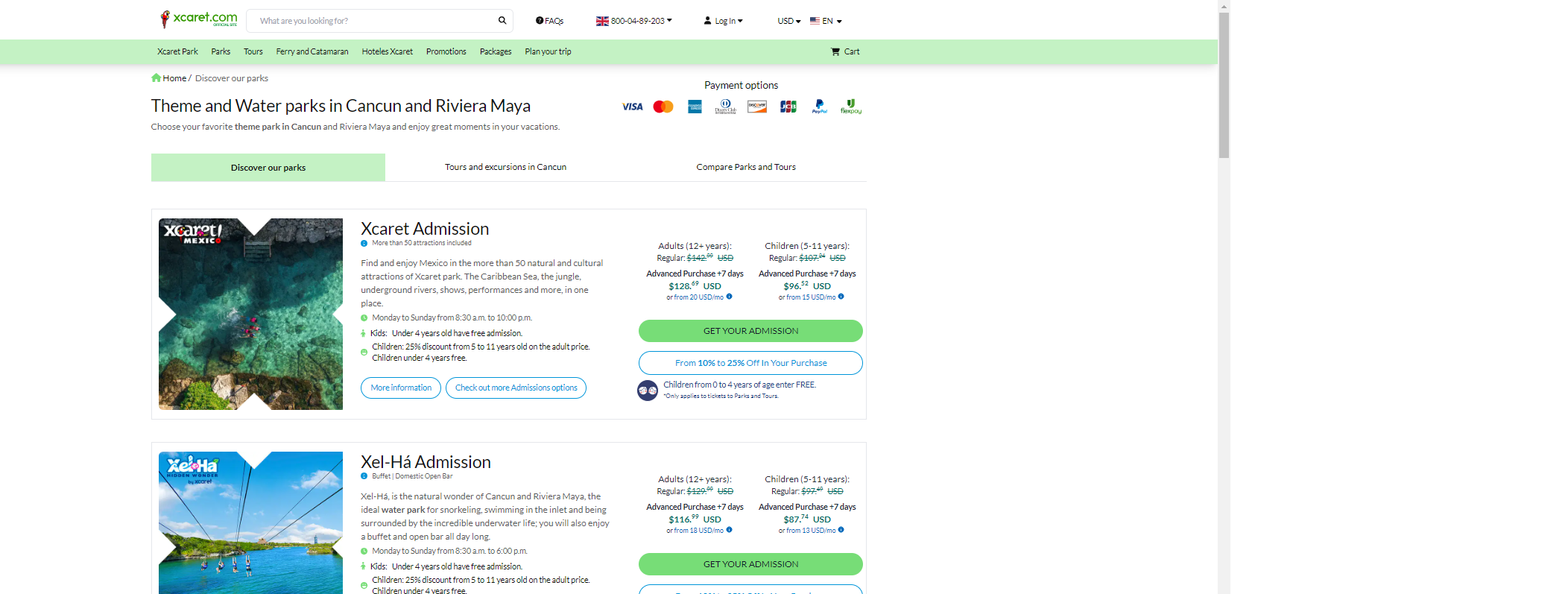Click Xel-Há children price $87.74 USD
This screenshot has height=594, width=1568.
(x=807, y=519)
